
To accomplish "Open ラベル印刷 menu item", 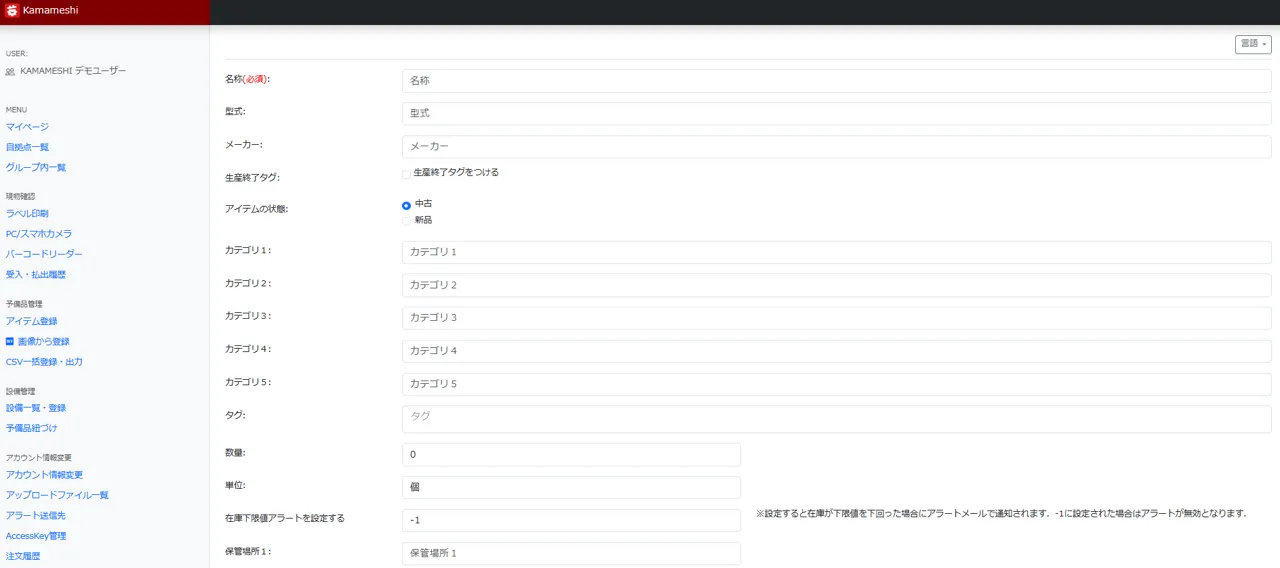I will pyautogui.click(x=27, y=213).
